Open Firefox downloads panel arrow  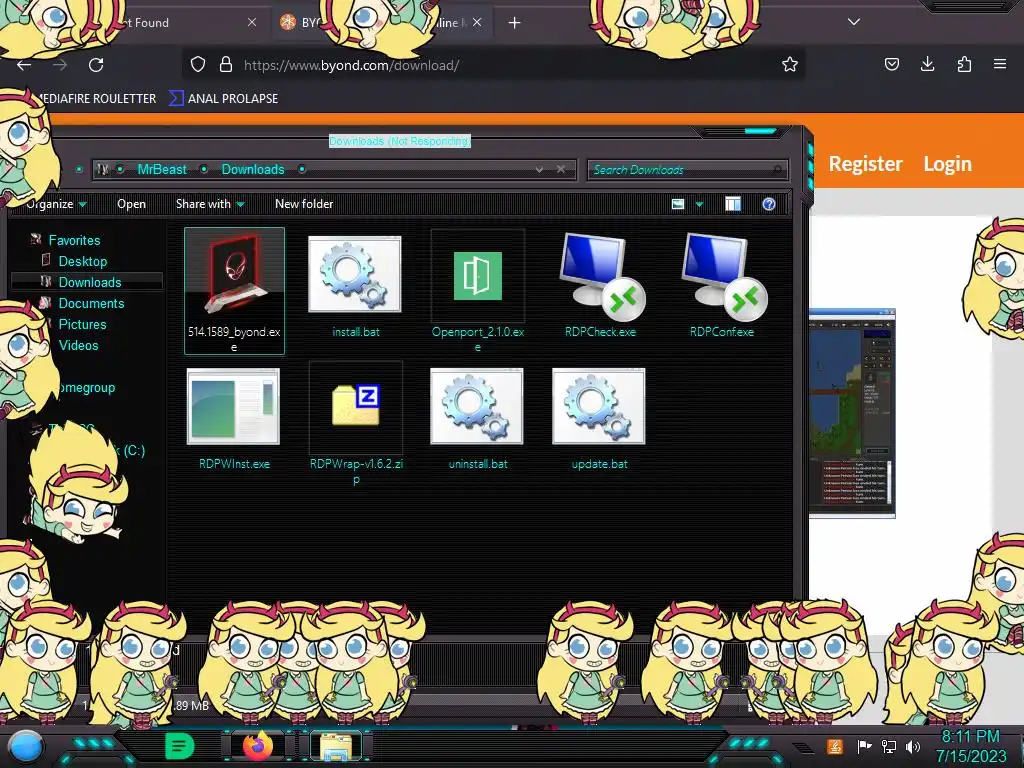point(927,64)
